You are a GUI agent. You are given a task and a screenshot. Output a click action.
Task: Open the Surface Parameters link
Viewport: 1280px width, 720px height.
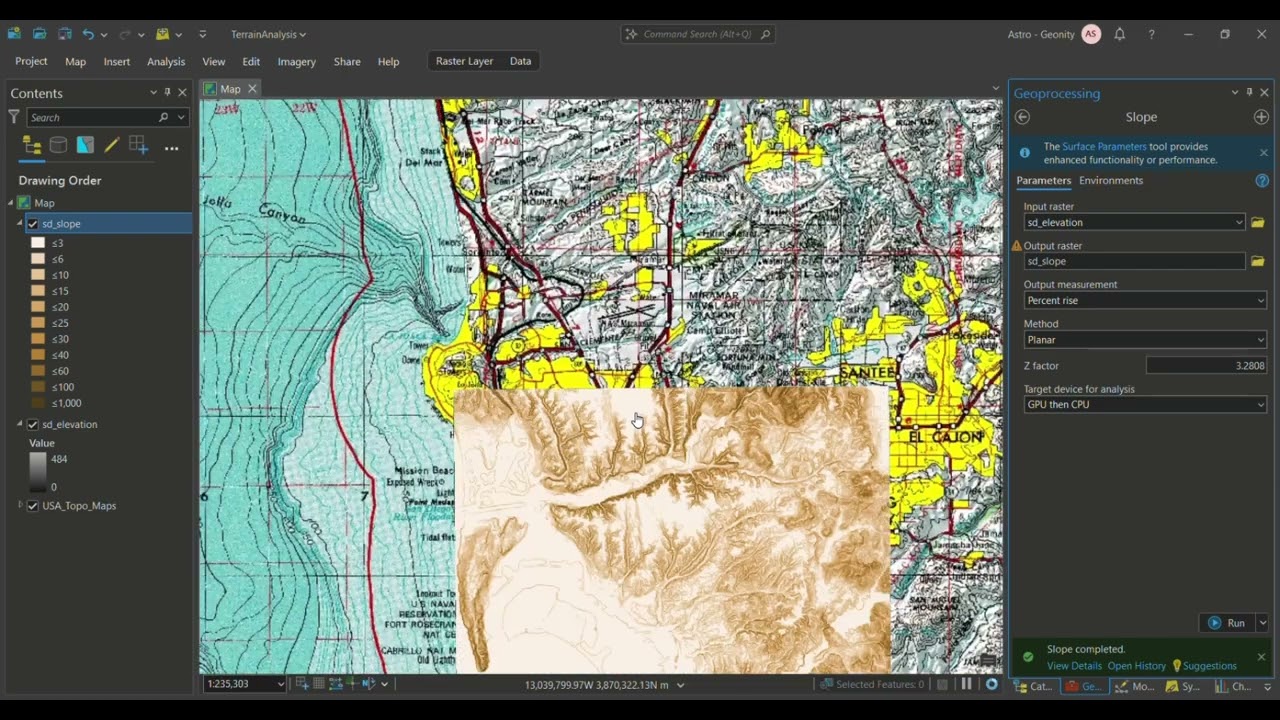1104,146
